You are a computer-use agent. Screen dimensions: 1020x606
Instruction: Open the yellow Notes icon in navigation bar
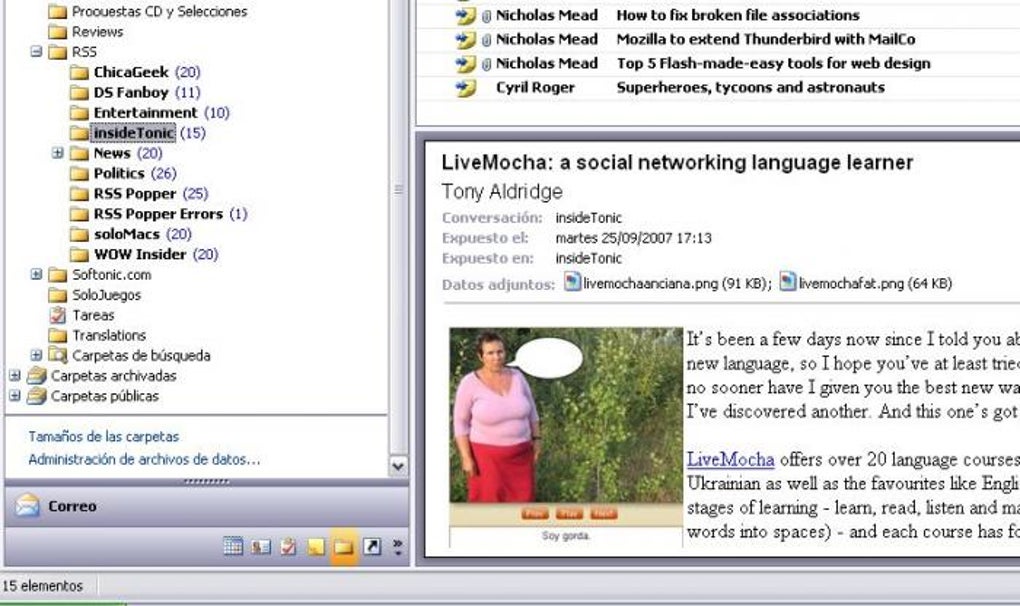[316, 547]
